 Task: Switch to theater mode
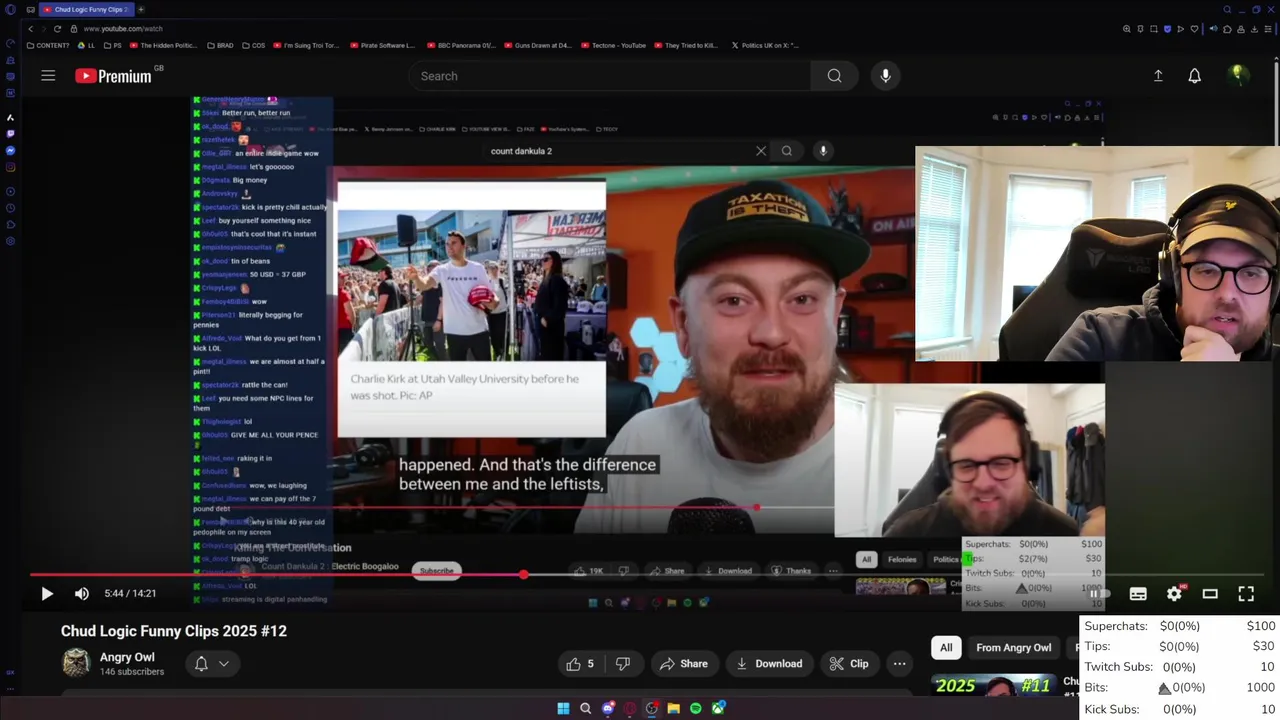1210,594
